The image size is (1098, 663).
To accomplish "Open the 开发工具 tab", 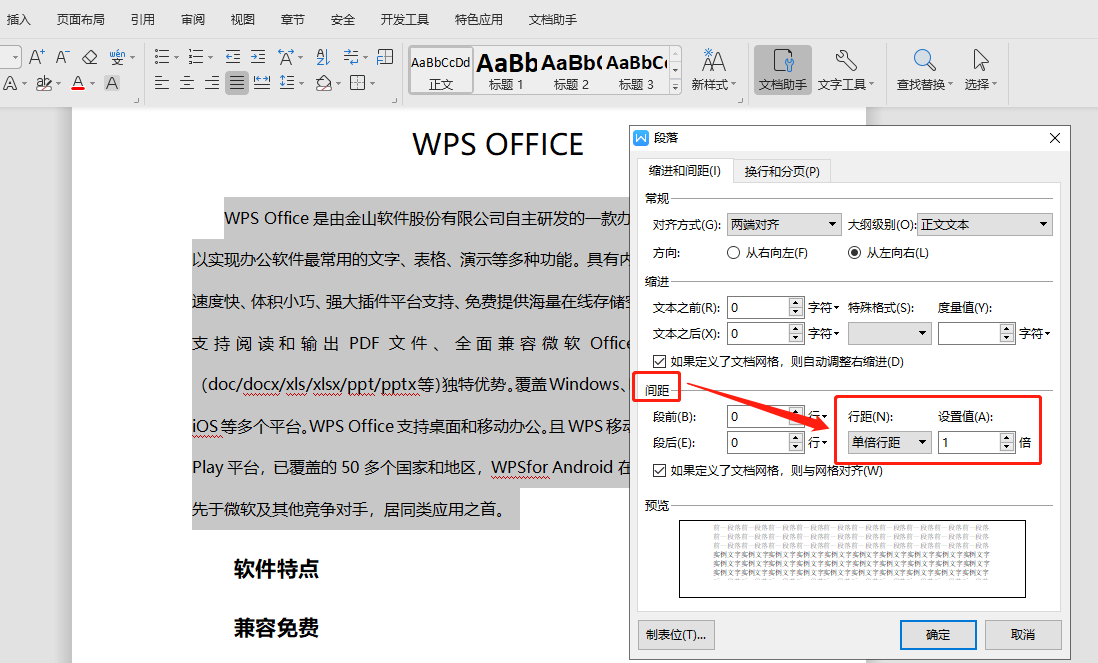I will pos(405,20).
